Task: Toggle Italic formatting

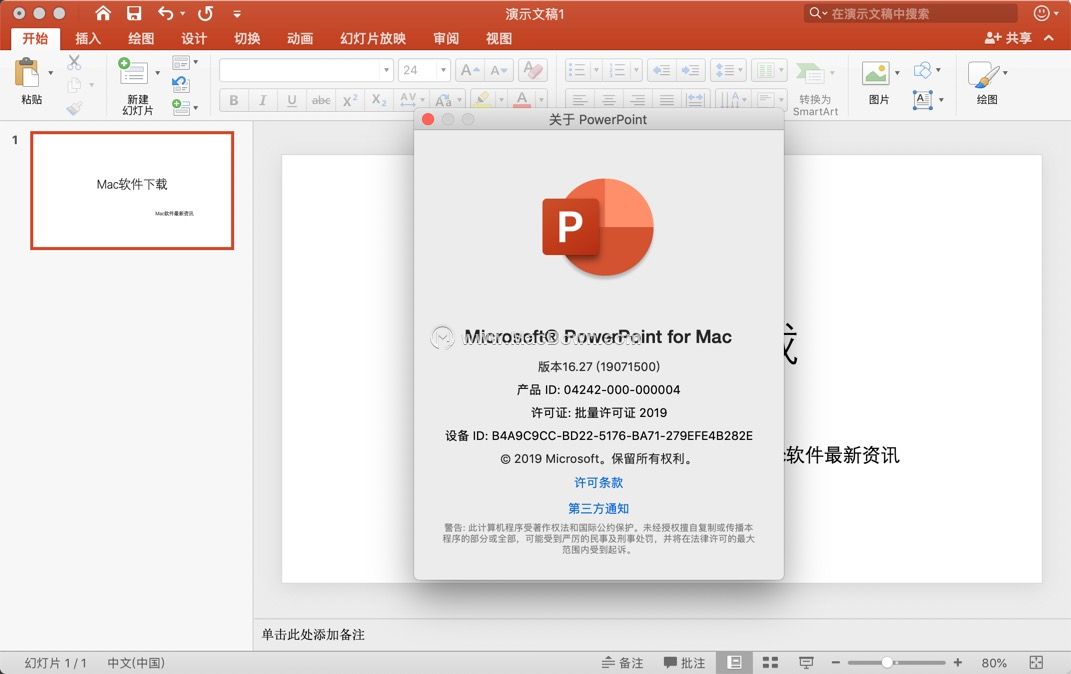Action: coord(262,100)
